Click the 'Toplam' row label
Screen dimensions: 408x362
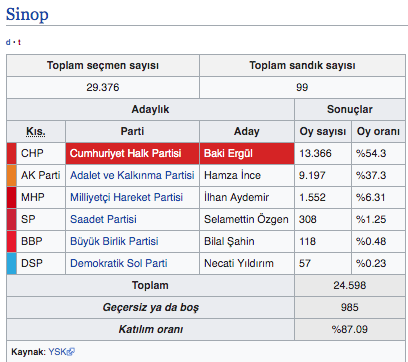tap(150, 285)
